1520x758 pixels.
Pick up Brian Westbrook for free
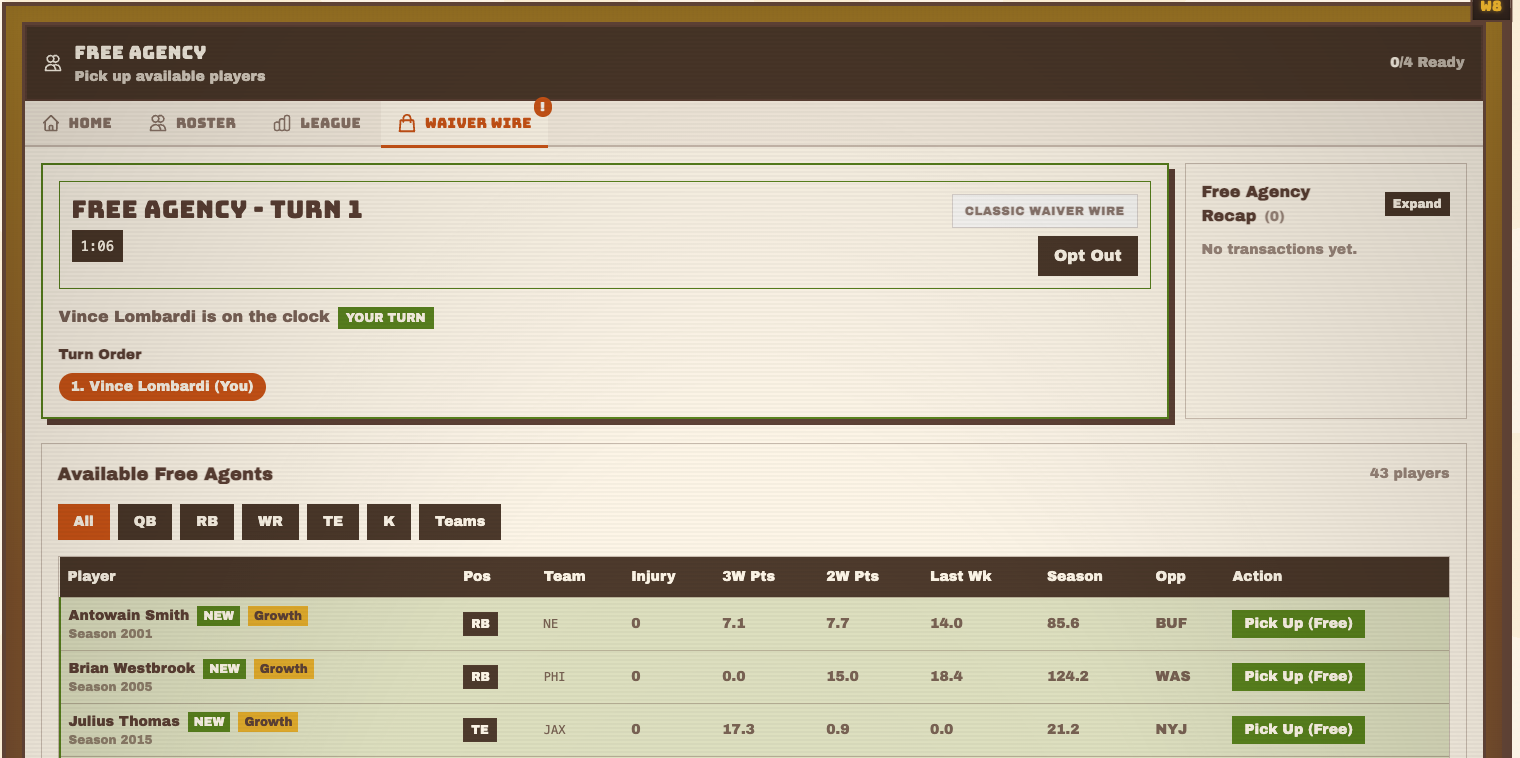click(1298, 676)
